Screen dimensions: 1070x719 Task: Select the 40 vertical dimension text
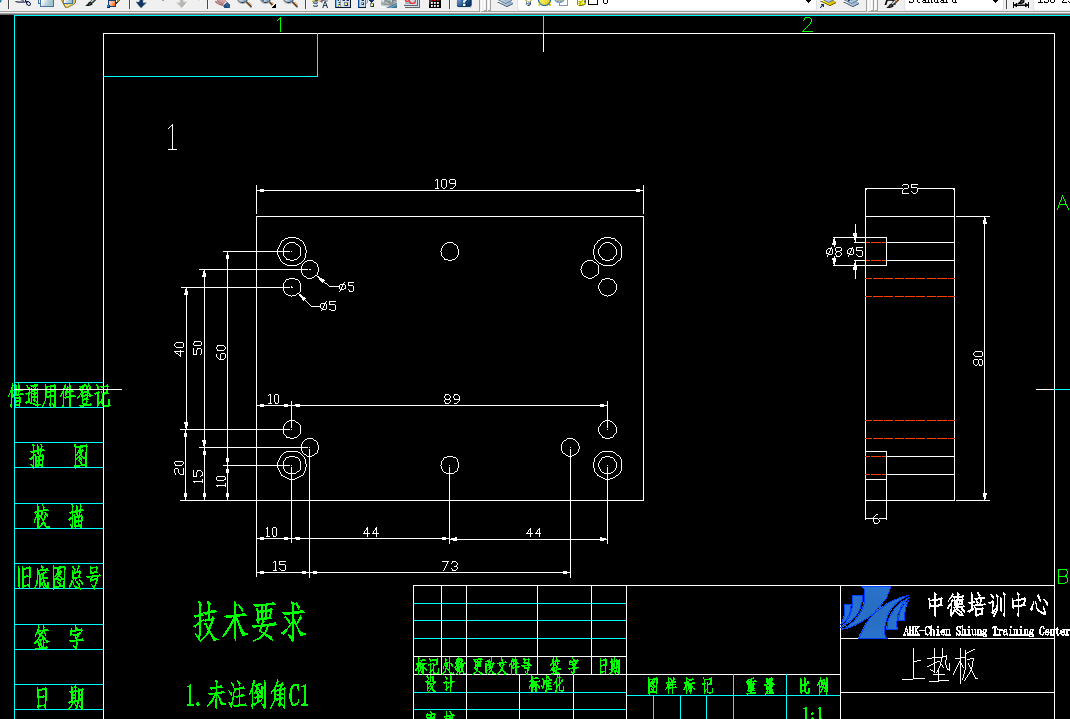(x=179, y=349)
